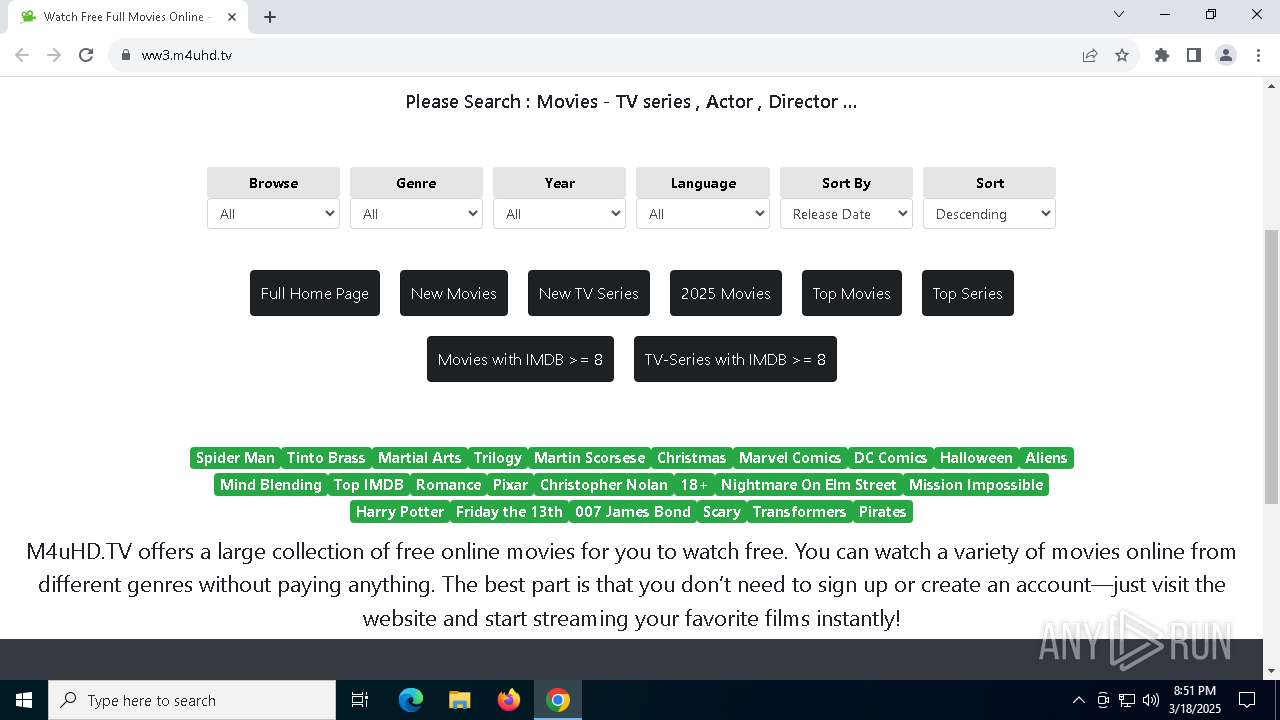Choose the Top IMDB tag
Screen dimensions: 1280x720
[369, 485]
